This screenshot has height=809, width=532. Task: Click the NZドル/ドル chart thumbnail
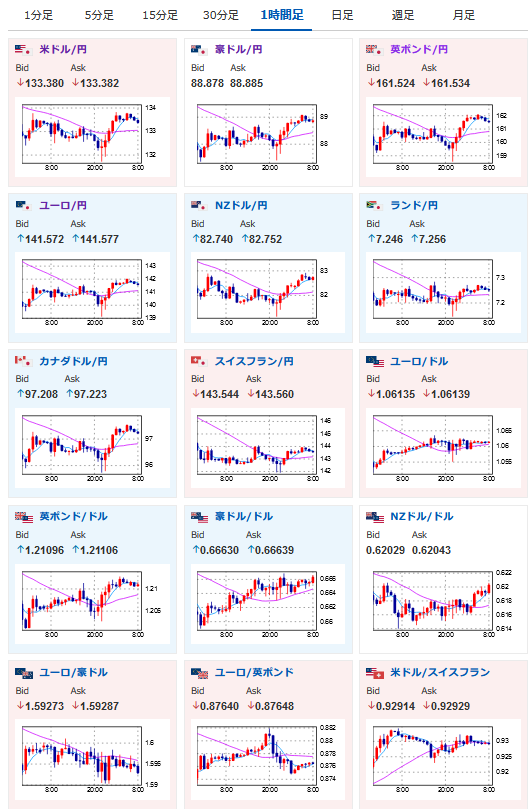(x=442, y=603)
